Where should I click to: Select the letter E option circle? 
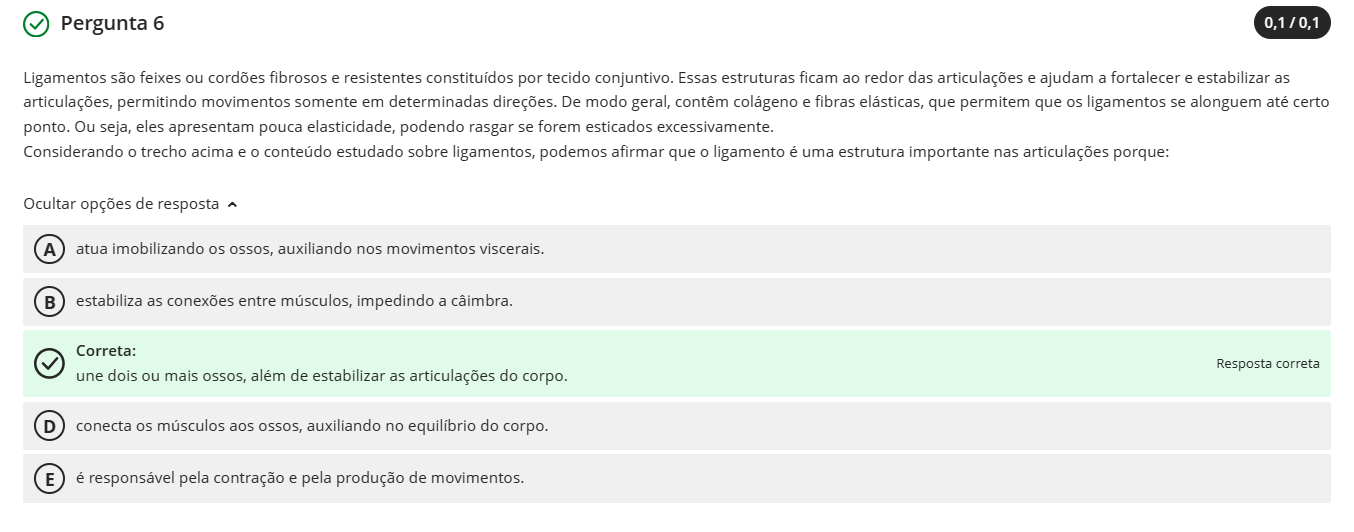48,478
